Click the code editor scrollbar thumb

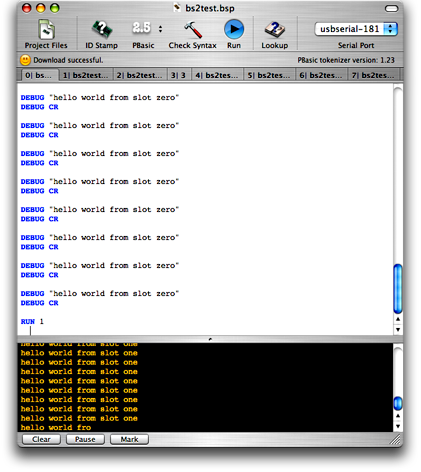(398, 289)
